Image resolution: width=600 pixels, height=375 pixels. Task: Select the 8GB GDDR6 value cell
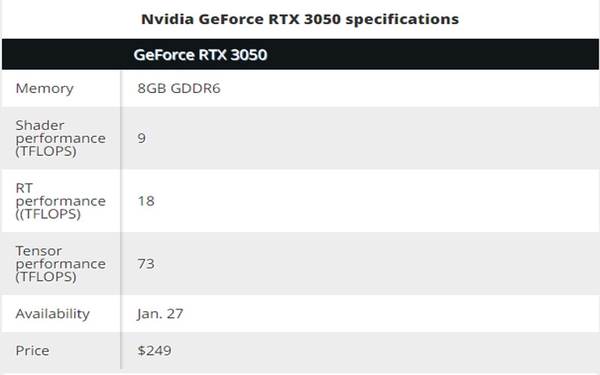[179, 88]
